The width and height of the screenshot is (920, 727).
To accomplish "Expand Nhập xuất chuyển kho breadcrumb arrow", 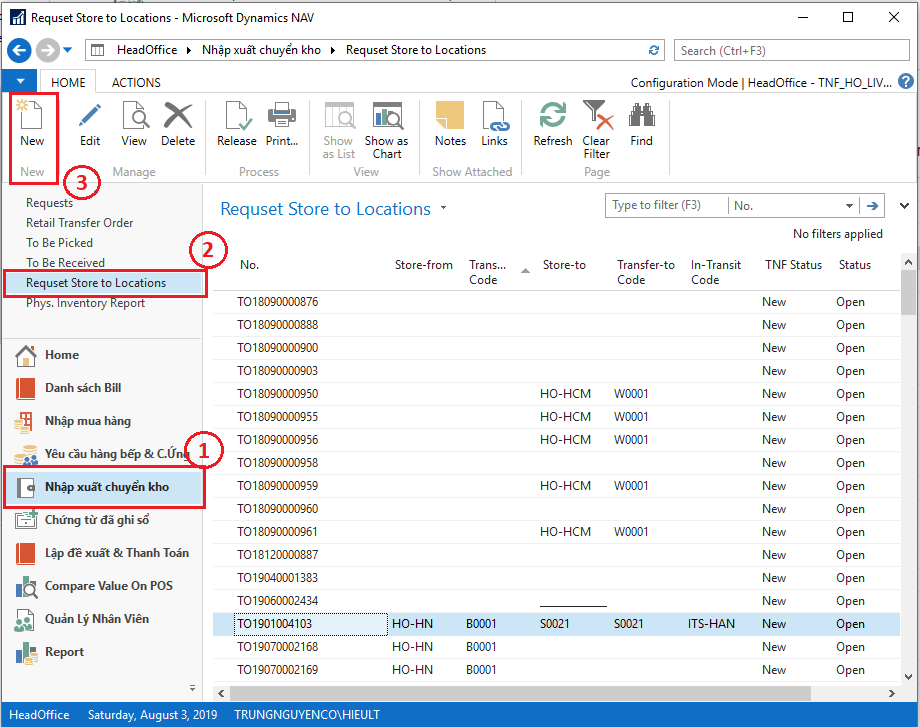I will [x=333, y=50].
